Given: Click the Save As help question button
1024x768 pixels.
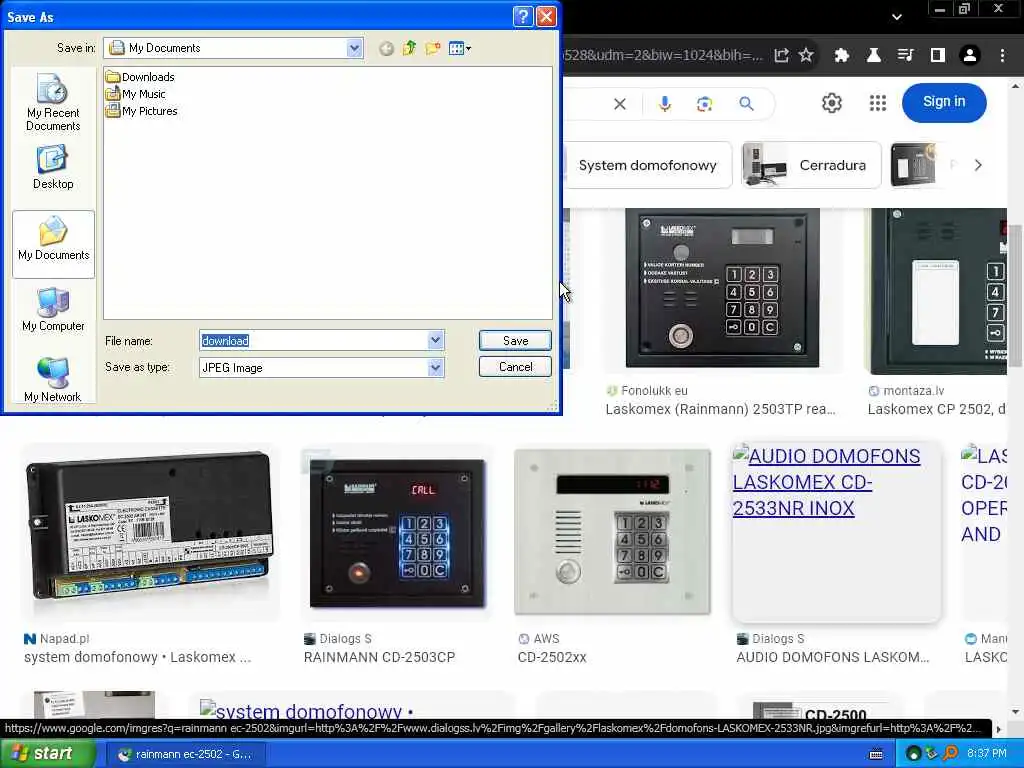Looking at the screenshot, I should click(522, 16).
